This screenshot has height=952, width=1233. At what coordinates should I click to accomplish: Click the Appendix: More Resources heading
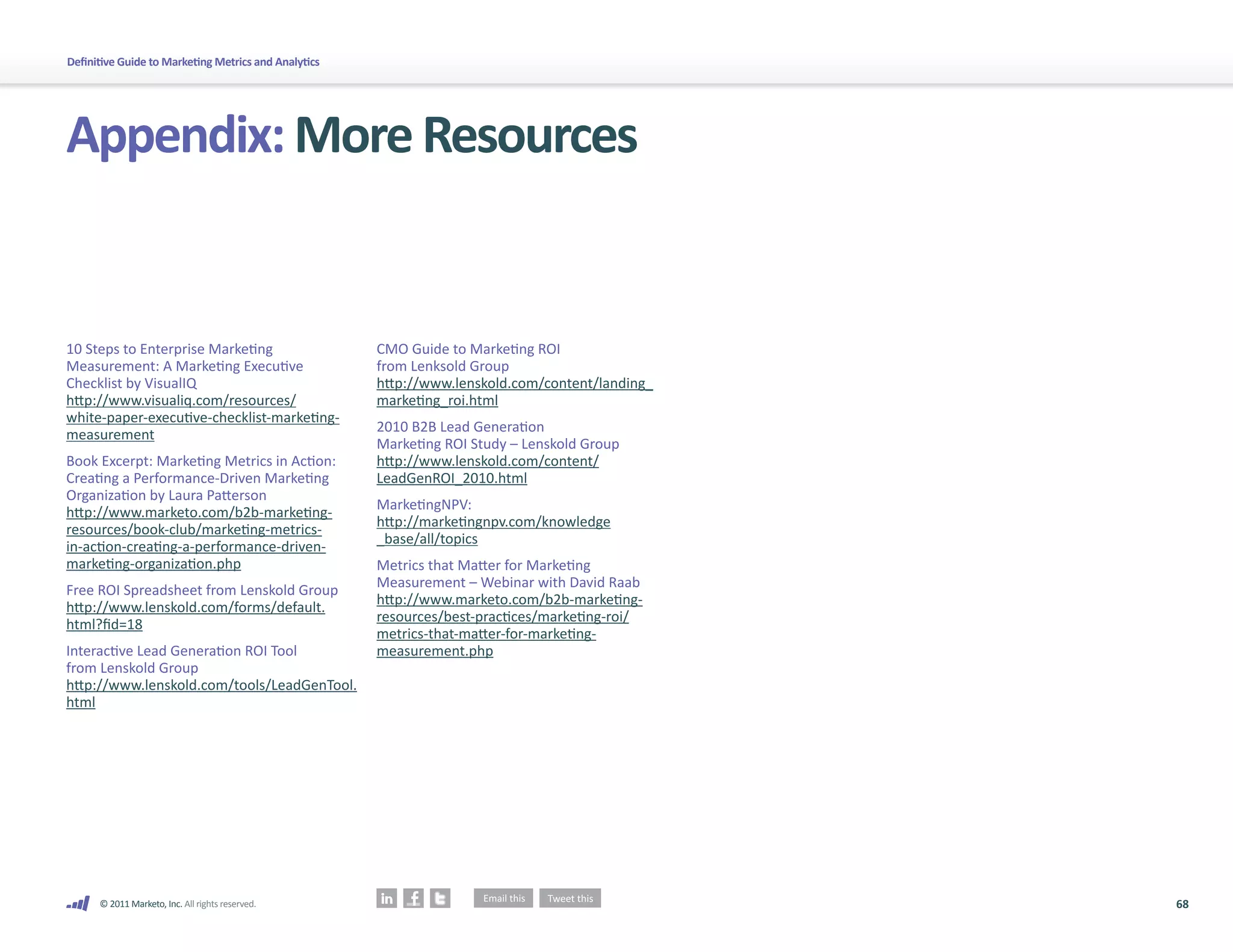tap(351, 135)
